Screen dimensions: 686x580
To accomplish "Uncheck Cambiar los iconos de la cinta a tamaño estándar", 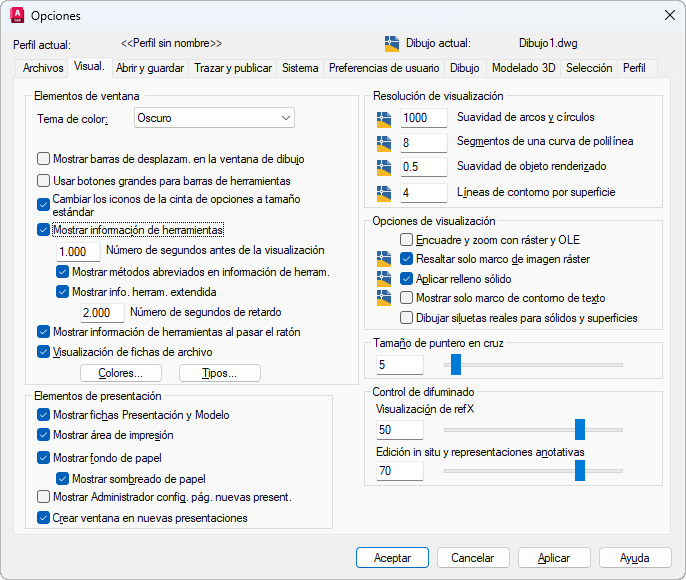I will (43, 205).
